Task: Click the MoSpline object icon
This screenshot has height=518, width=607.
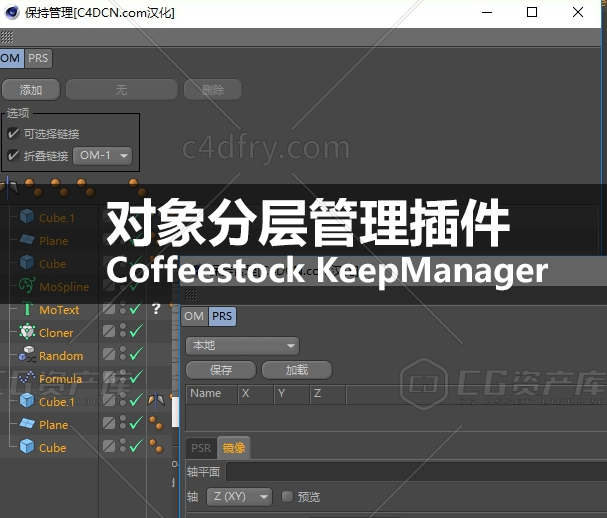Action: click(27, 286)
